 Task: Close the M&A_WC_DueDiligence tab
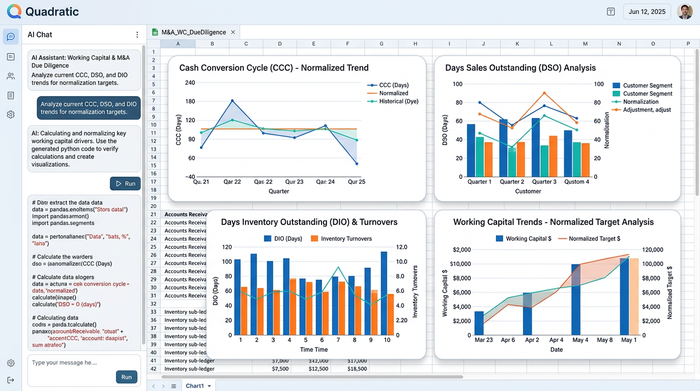(x=233, y=32)
